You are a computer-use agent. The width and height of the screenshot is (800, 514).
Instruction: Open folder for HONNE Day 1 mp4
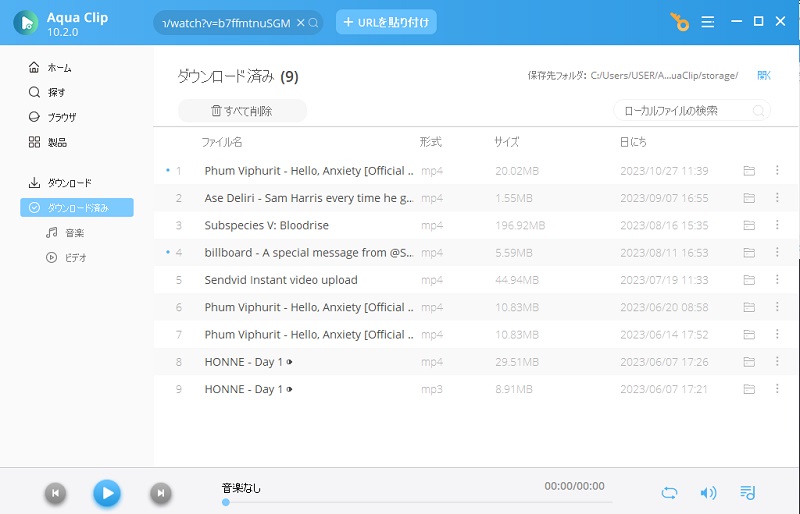(x=749, y=362)
